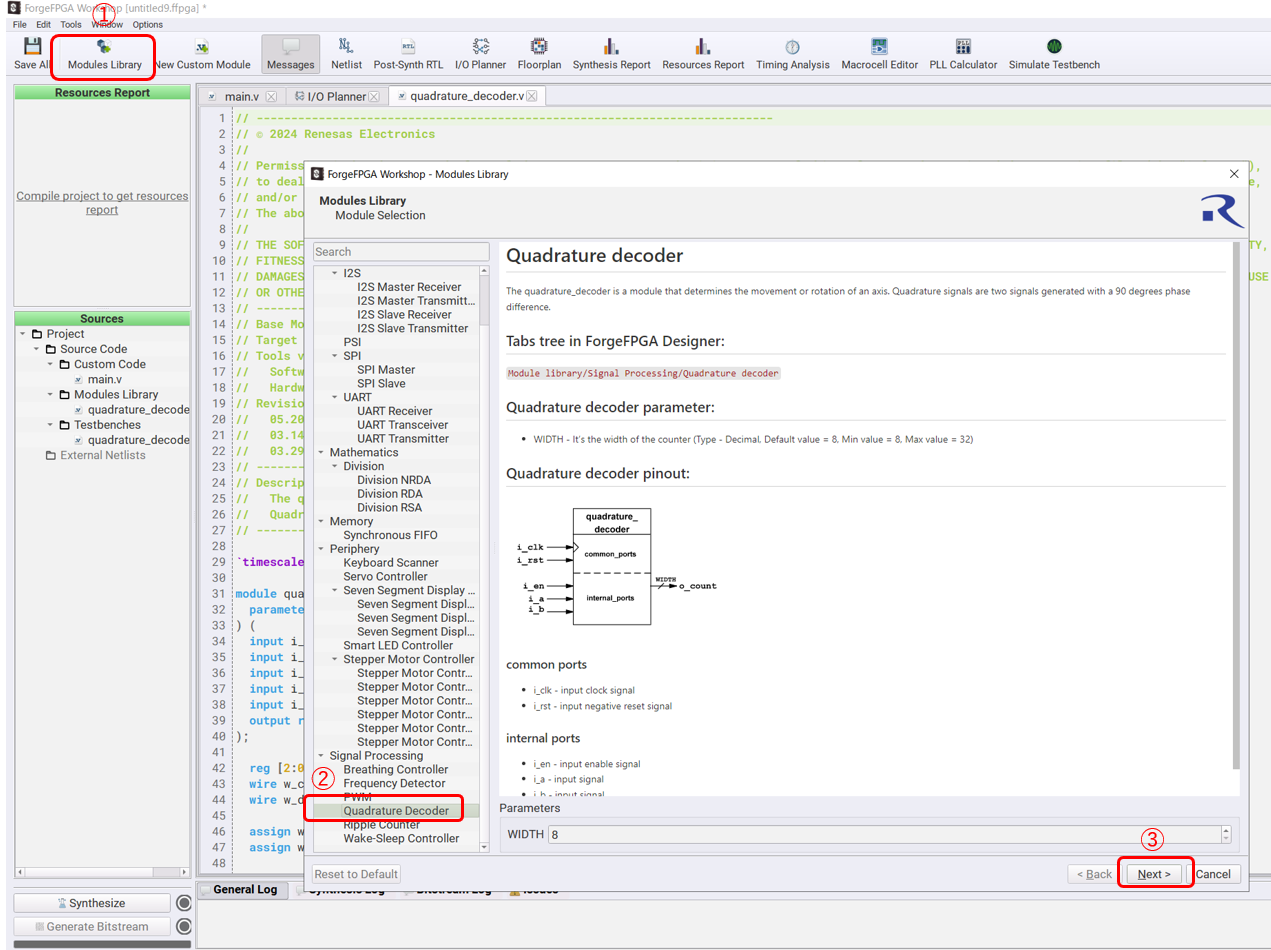Open the Floorplan tool
This screenshot has height=950, width=1271.
point(539,54)
